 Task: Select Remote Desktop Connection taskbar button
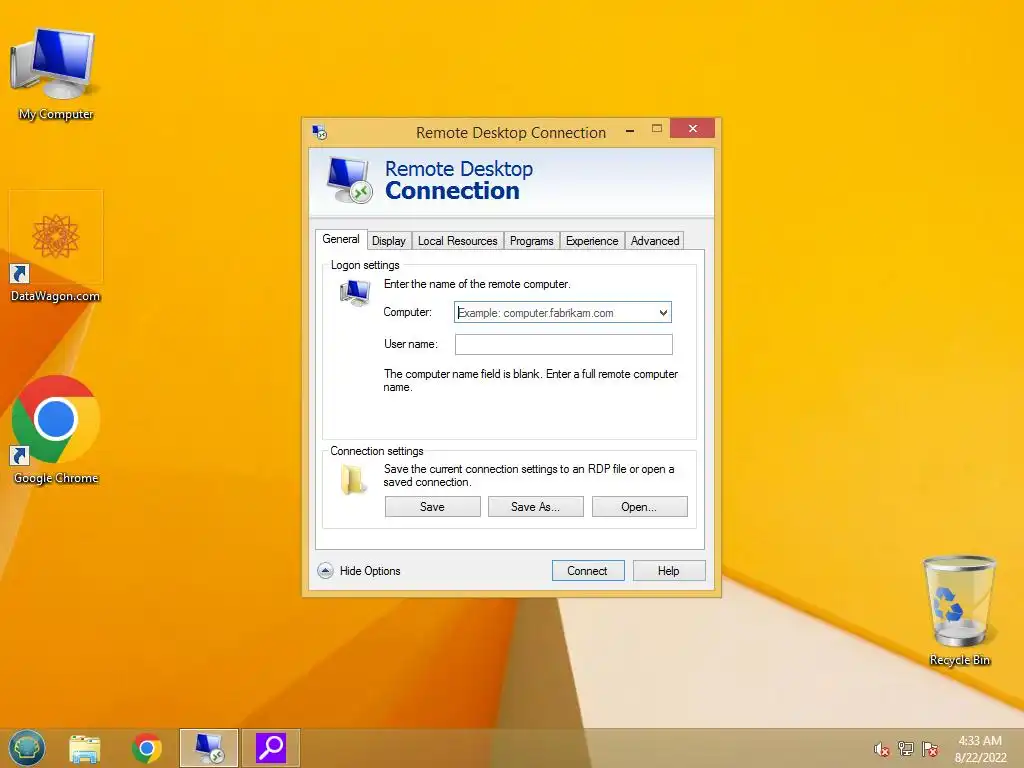(209, 748)
